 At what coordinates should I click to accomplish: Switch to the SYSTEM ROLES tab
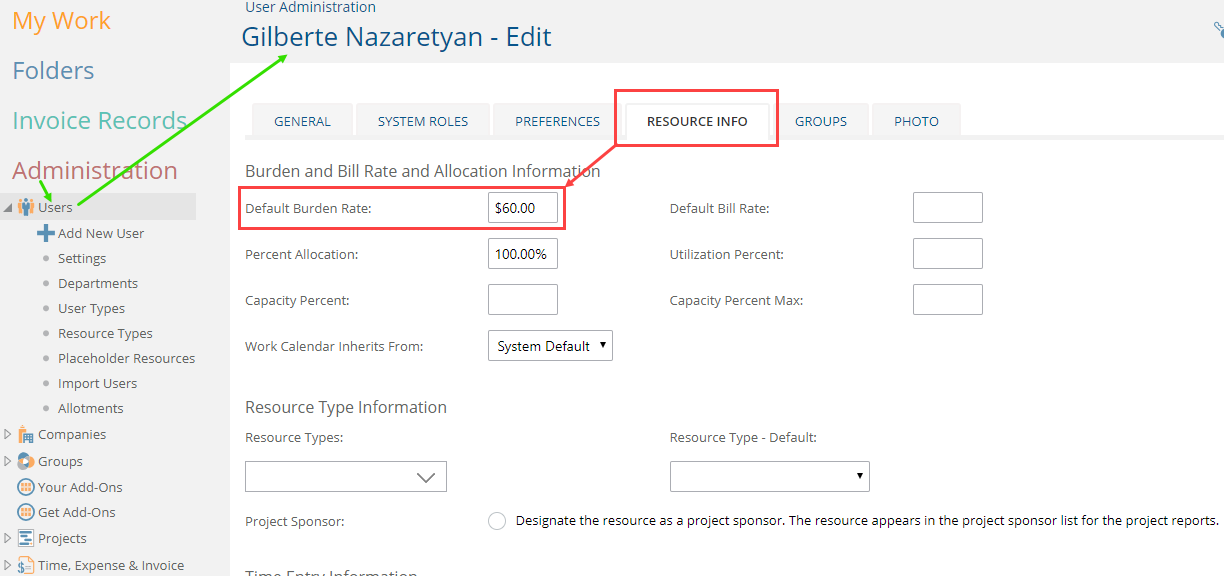(x=422, y=120)
